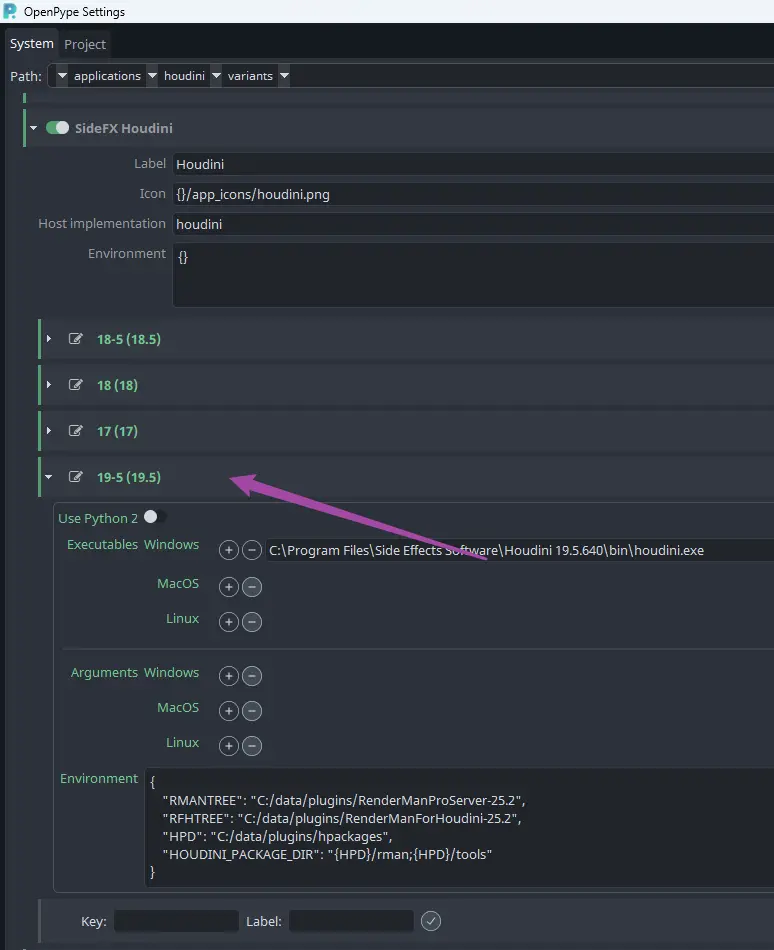Click the 18 (18) variant label
The height and width of the screenshot is (950, 774).
[117, 385]
